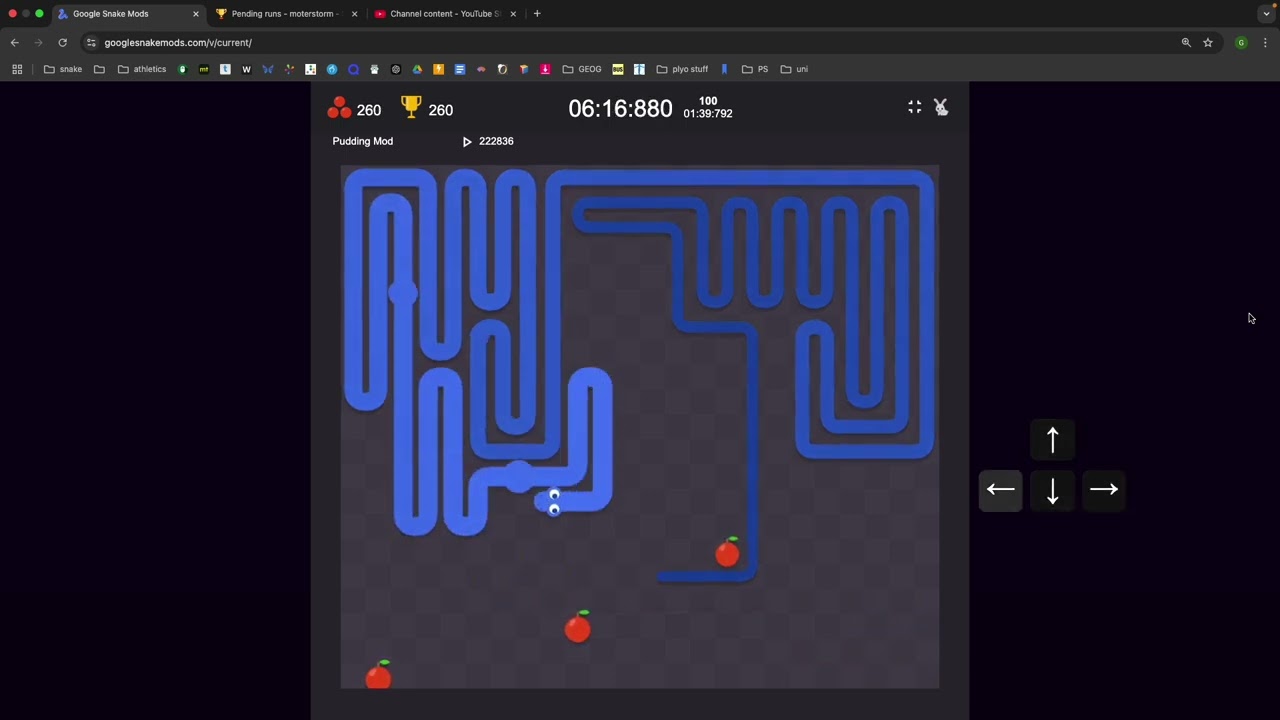Open the apps grid in bookmarks bar
This screenshot has height=720, width=1280.
click(17, 69)
